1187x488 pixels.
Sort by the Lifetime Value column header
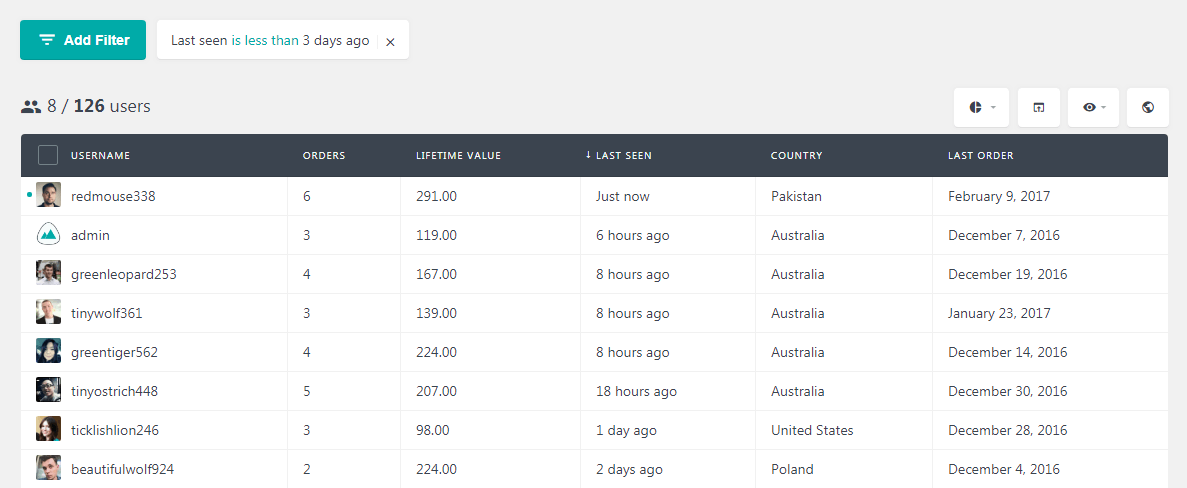pos(459,156)
